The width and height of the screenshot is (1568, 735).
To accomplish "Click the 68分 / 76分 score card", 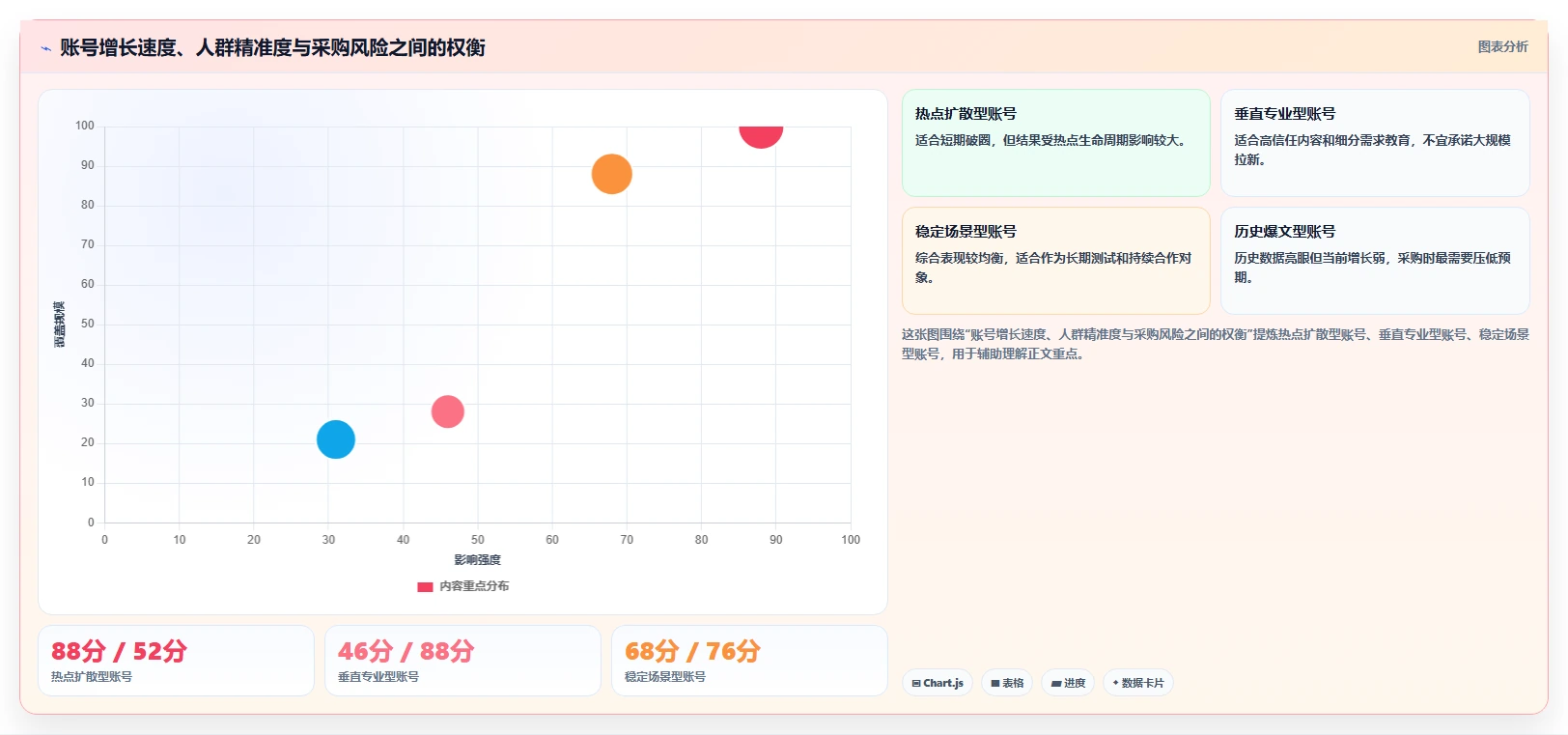I will coord(749,661).
